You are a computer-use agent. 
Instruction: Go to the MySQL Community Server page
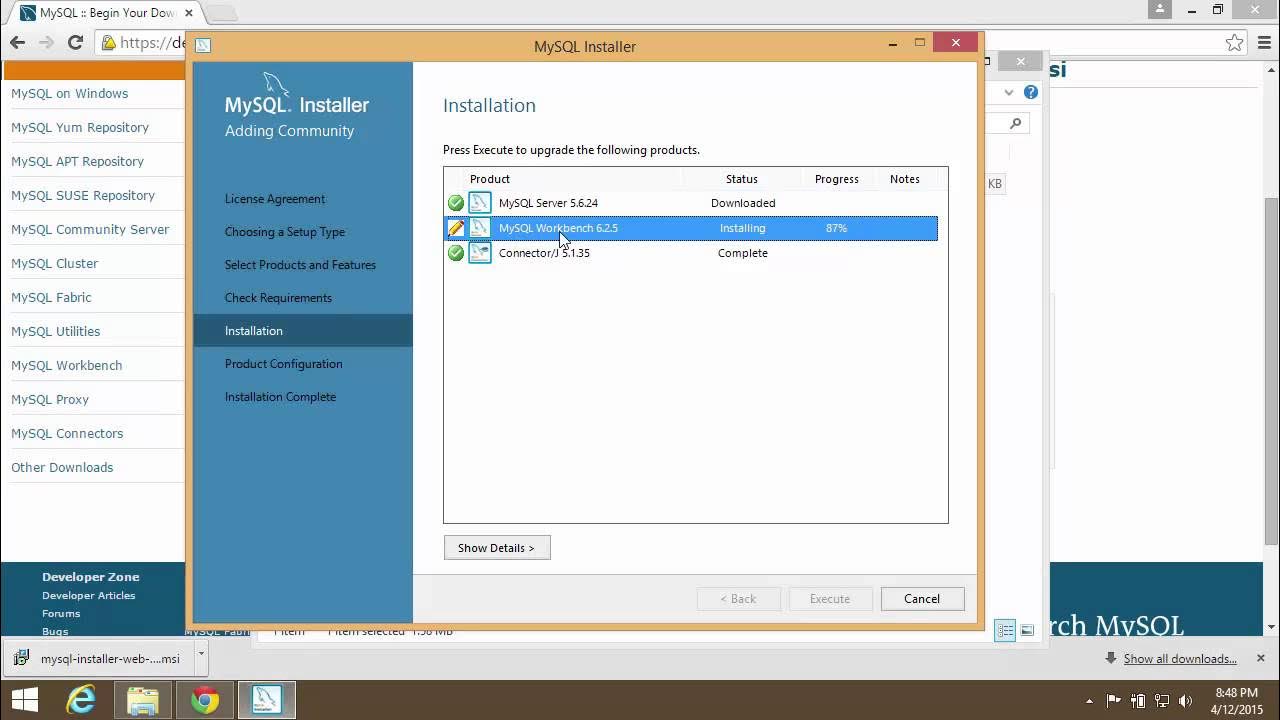click(90, 230)
